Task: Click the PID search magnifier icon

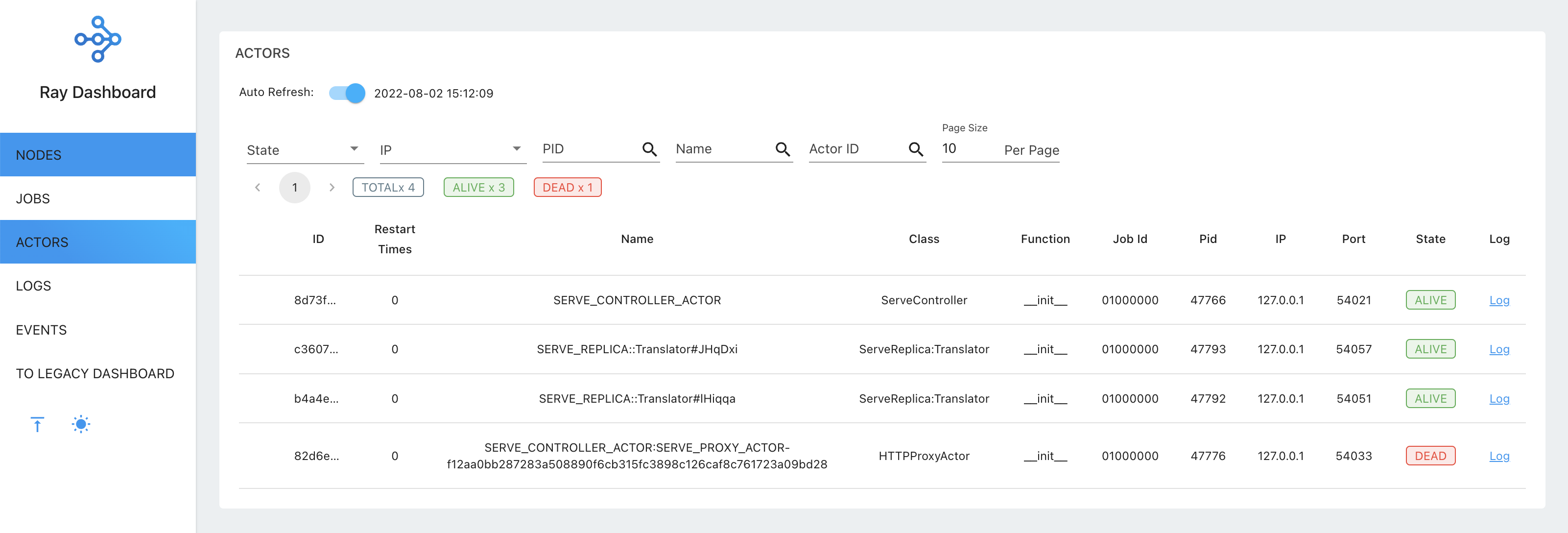Action: (649, 149)
